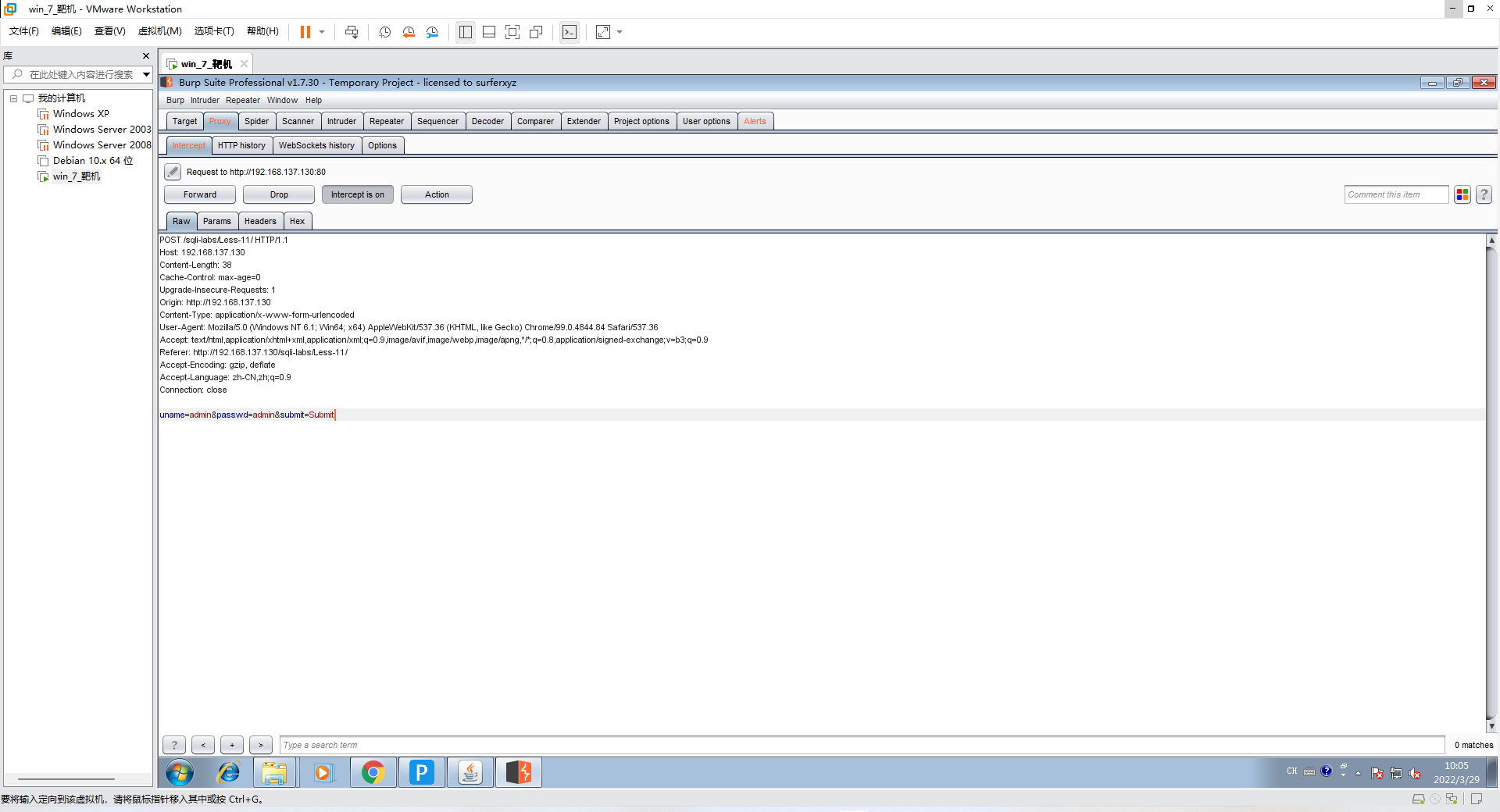Switch to the Spider tab
The height and width of the screenshot is (812, 1500).
coord(256,121)
